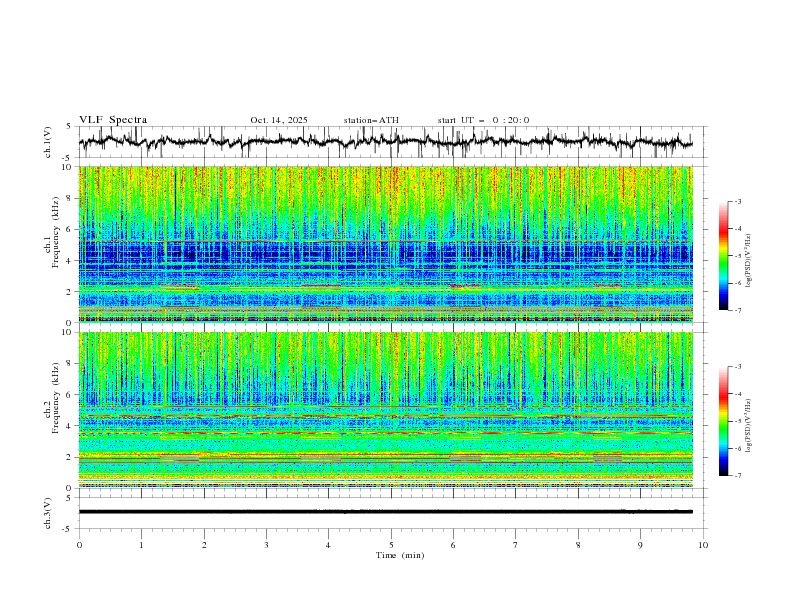Click the time axis tick label "1"
Screen dimensions: 792x612
pyautogui.click(x=141, y=545)
